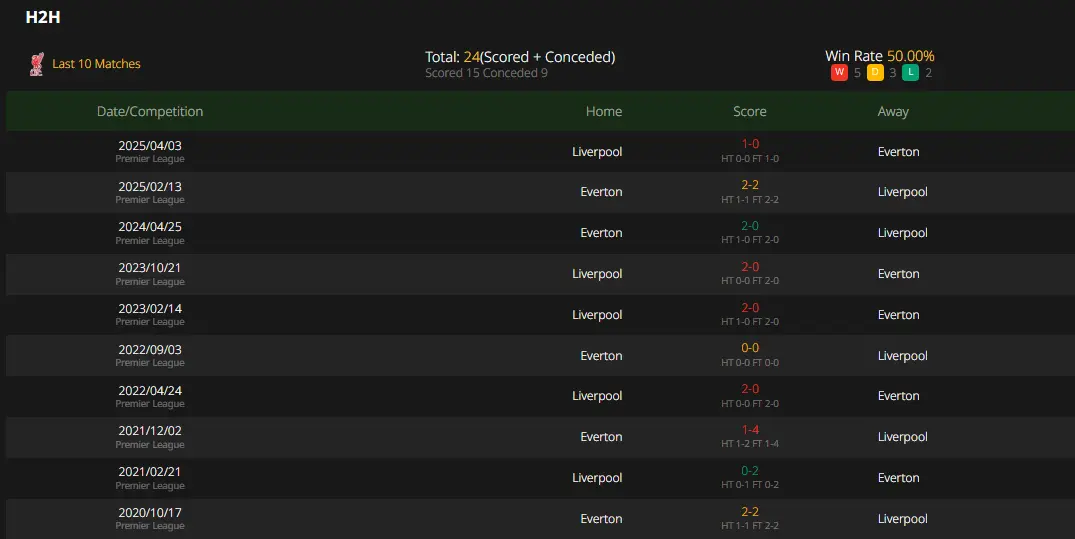Open the 2-0 score on 2023/10/21
This screenshot has width=1075, height=539.
(x=750, y=267)
